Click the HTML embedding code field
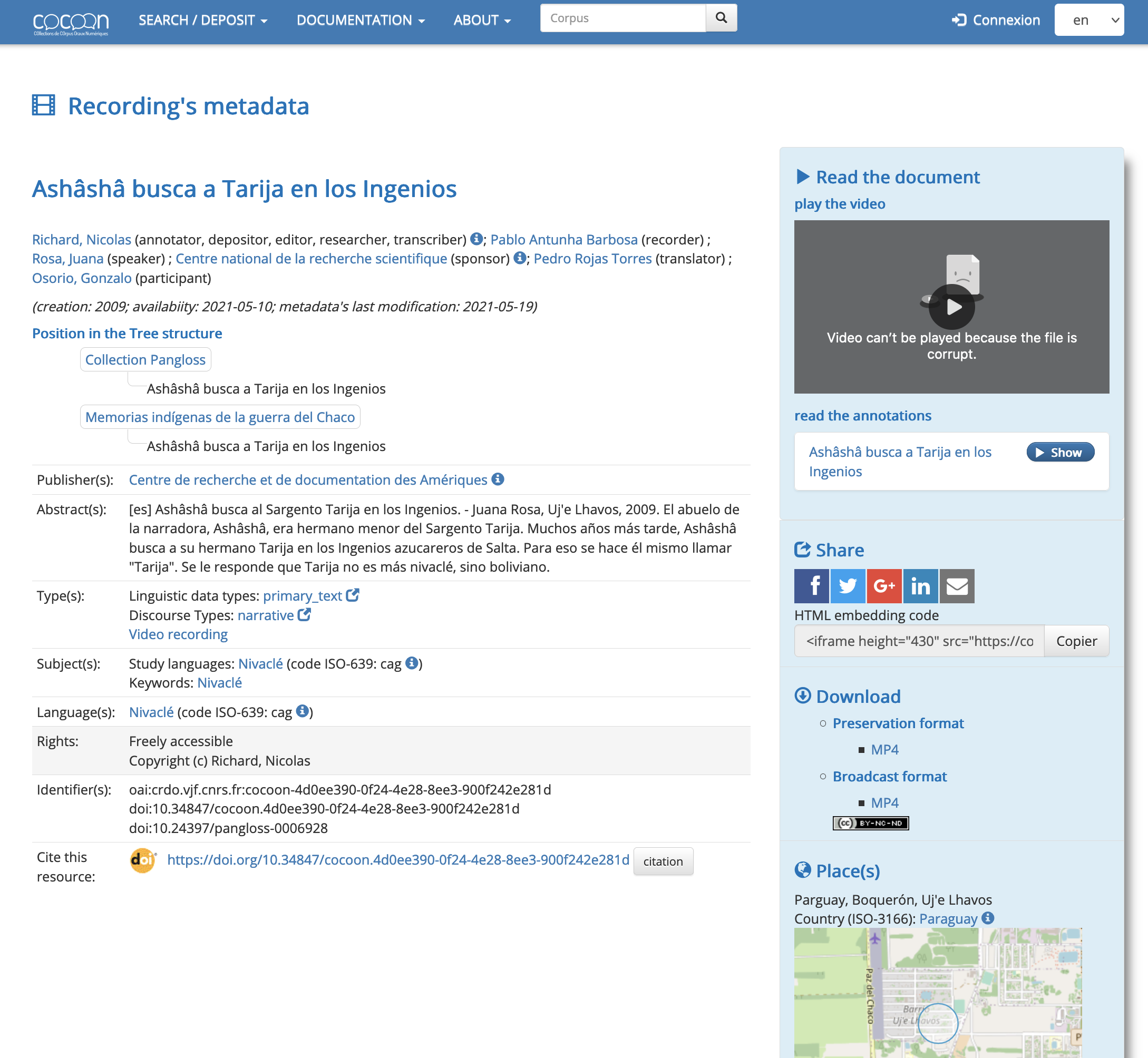This screenshot has width=1148, height=1058. 919,641
